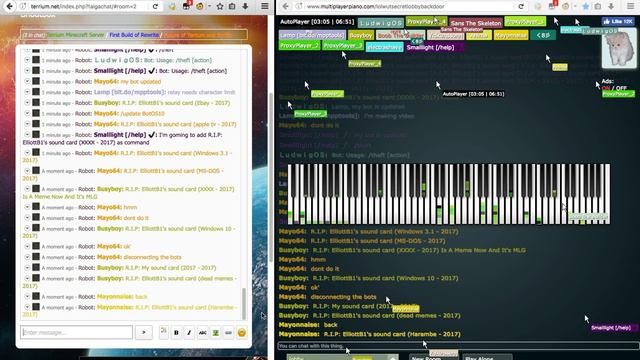
Task: Open the extension with red badge in left browser
Action: point(187,6)
